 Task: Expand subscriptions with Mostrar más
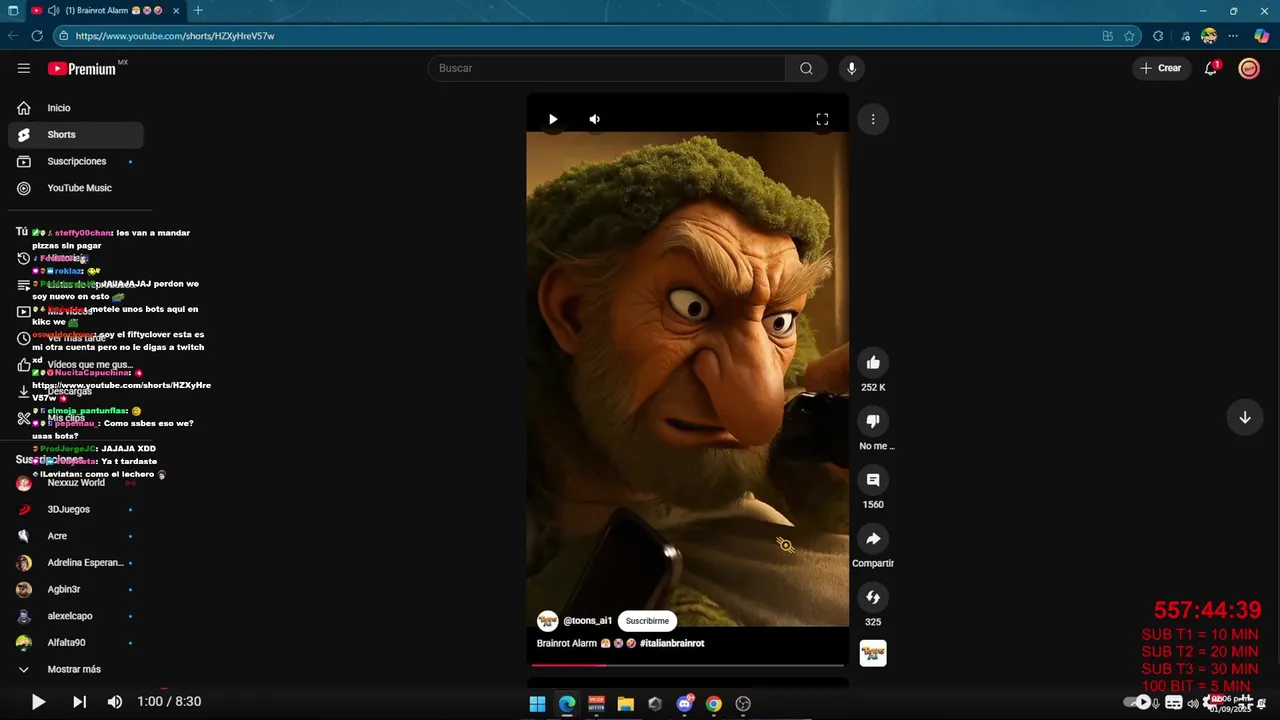tap(76, 669)
